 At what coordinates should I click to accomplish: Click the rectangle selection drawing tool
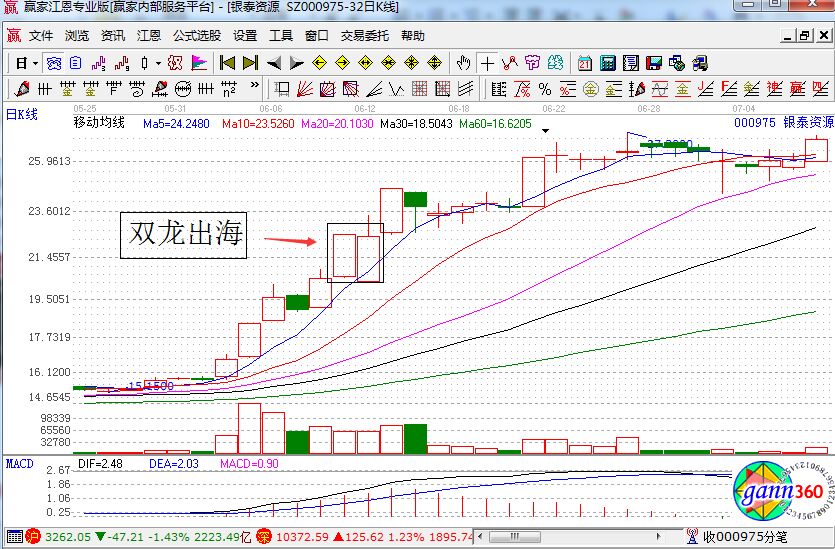pos(283,88)
